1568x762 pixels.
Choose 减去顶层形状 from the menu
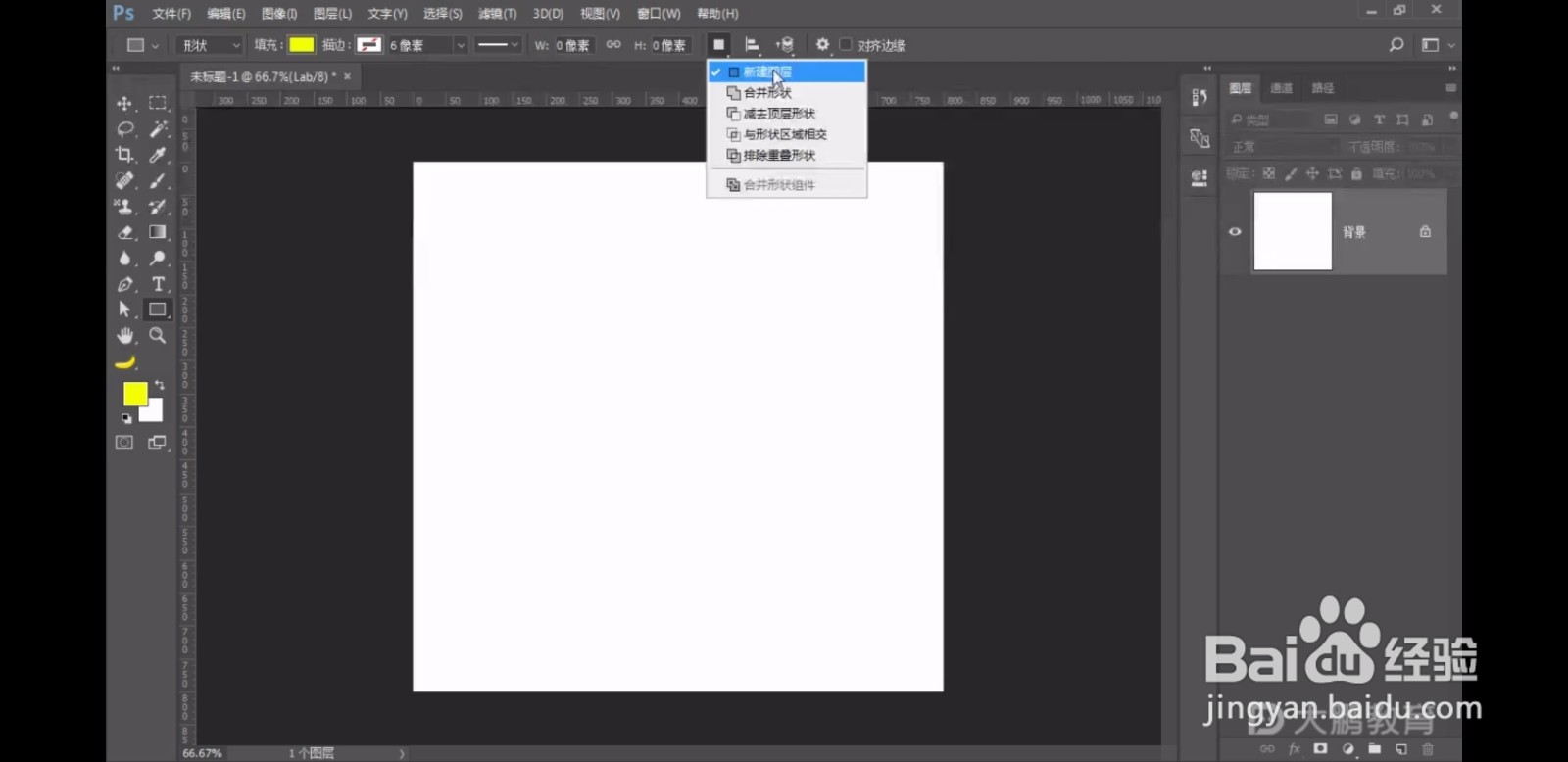pyautogui.click(x=786, y=114)
